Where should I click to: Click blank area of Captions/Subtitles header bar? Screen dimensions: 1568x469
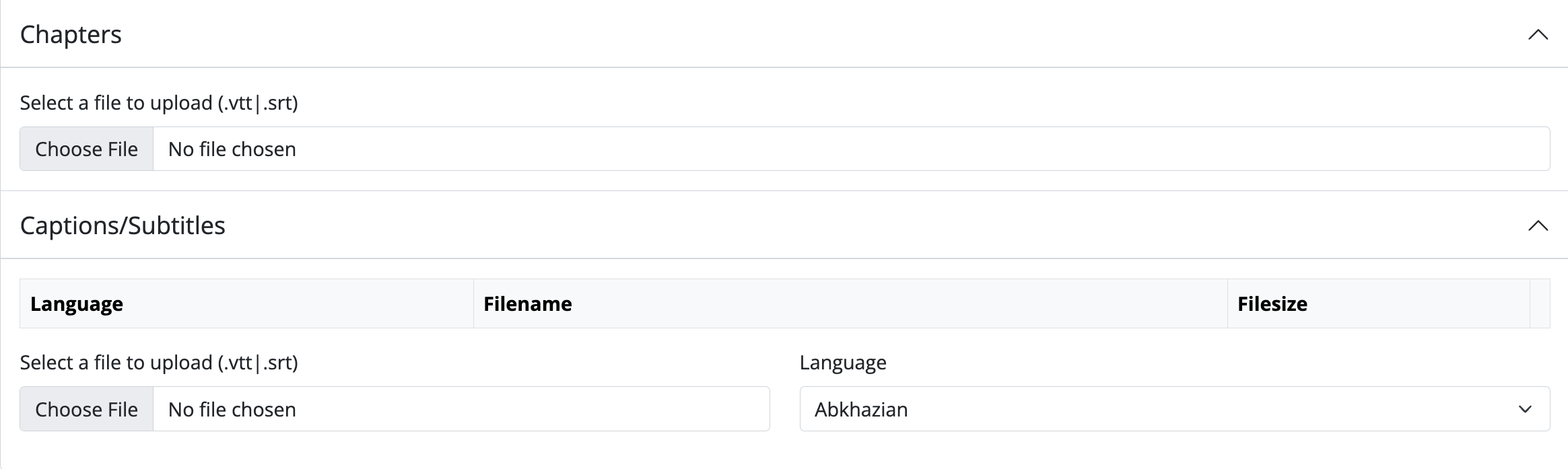(808, 226)
